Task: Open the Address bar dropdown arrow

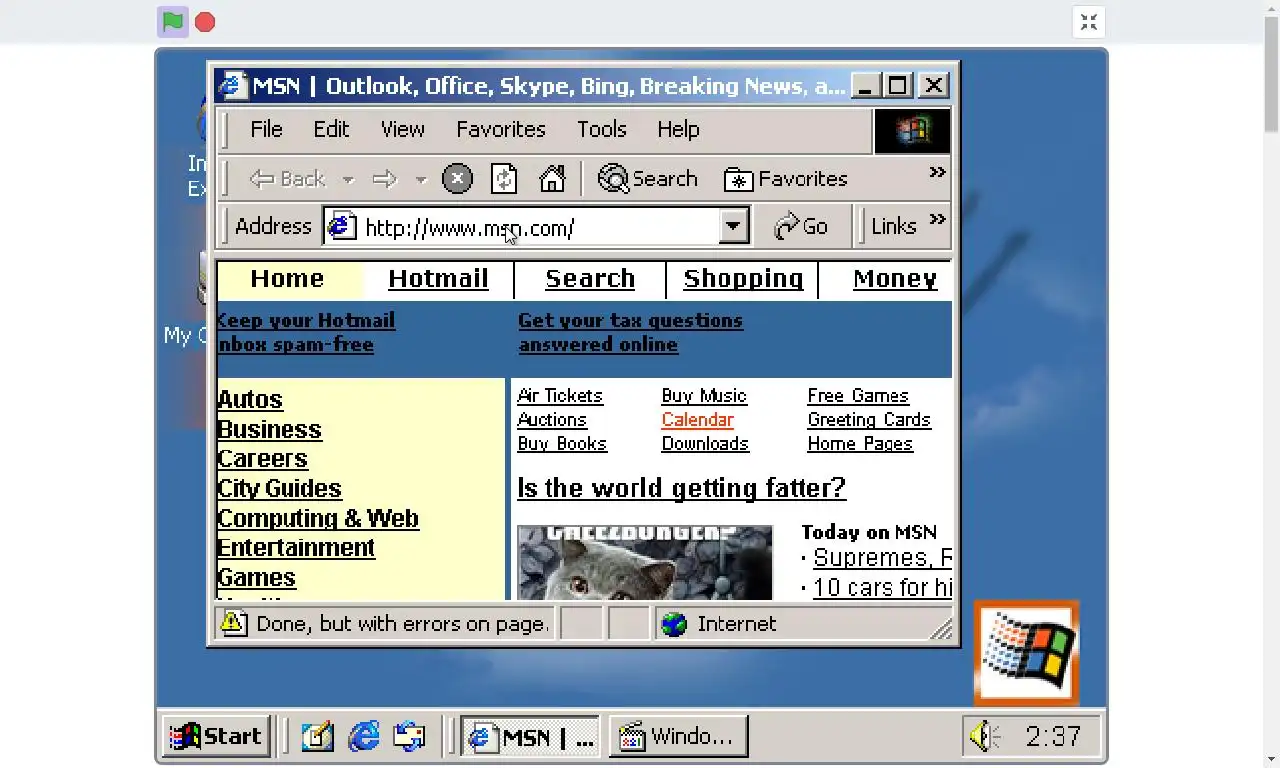Action: [x=733, y=227]
